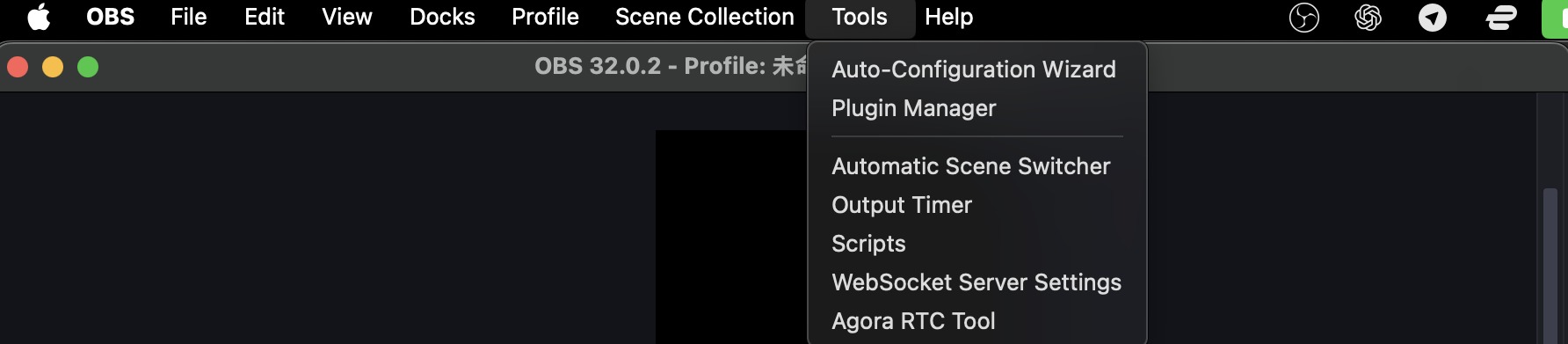The height and width of the screenshot is (344, 1568).
Task: Maximize OBS window with green button
Action: [x=88, y=67]
